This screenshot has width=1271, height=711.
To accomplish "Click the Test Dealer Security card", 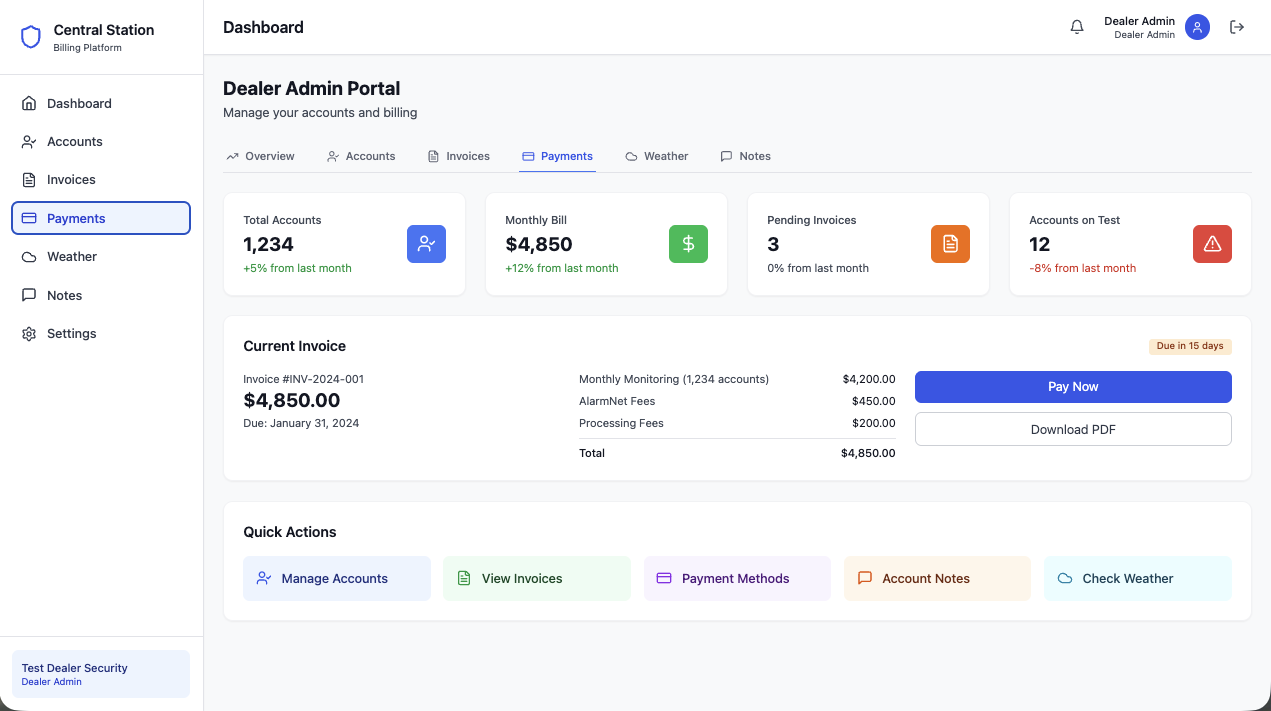I will [x=100, y=674].
